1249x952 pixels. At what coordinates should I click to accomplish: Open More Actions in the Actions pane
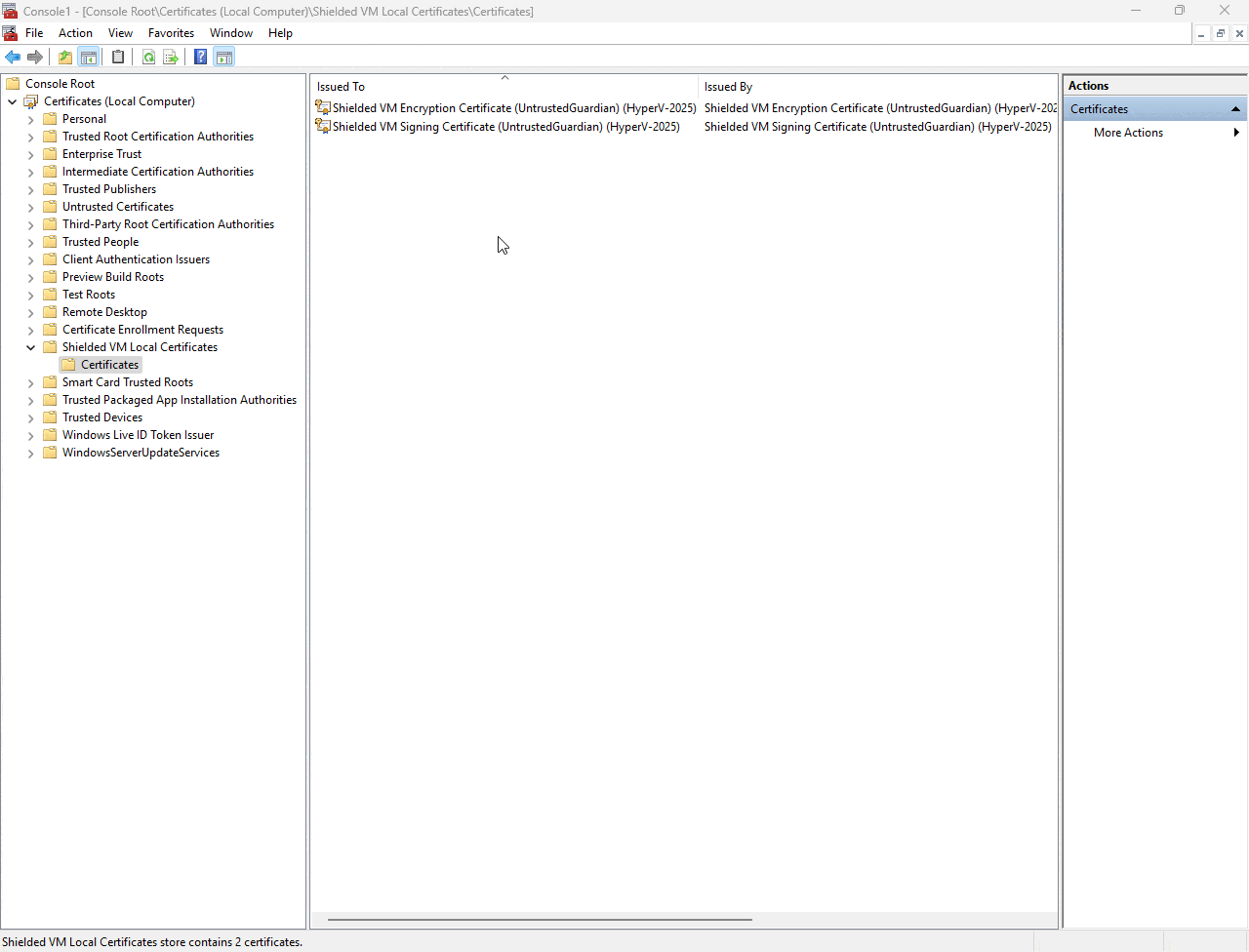click(x=1128, y=132)
